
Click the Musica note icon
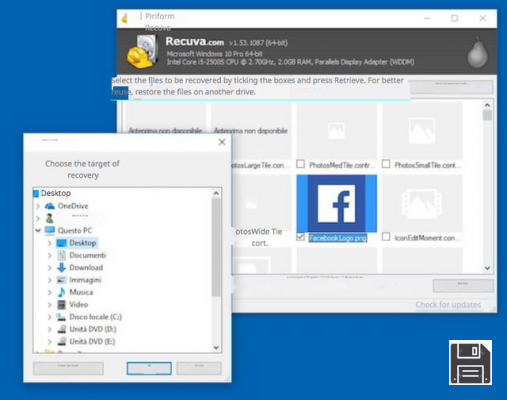61,292
